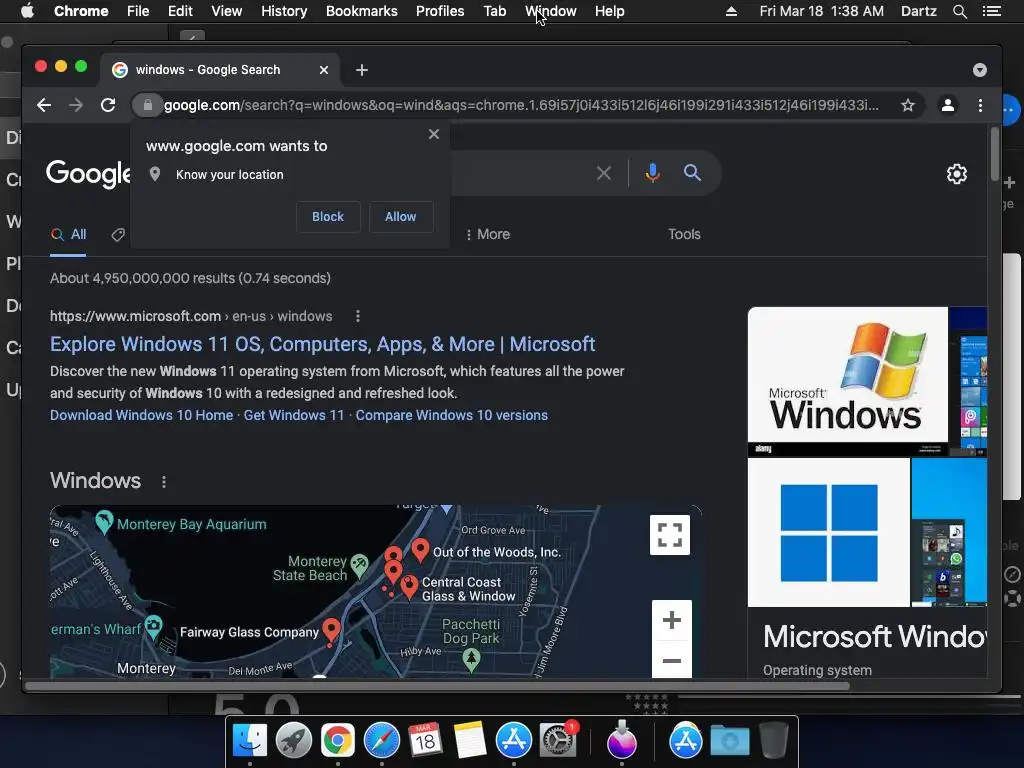This screenshot has width=1024, height=768.
Task: Open the blue Windows 11 logo image
Action: pos(829,532)
